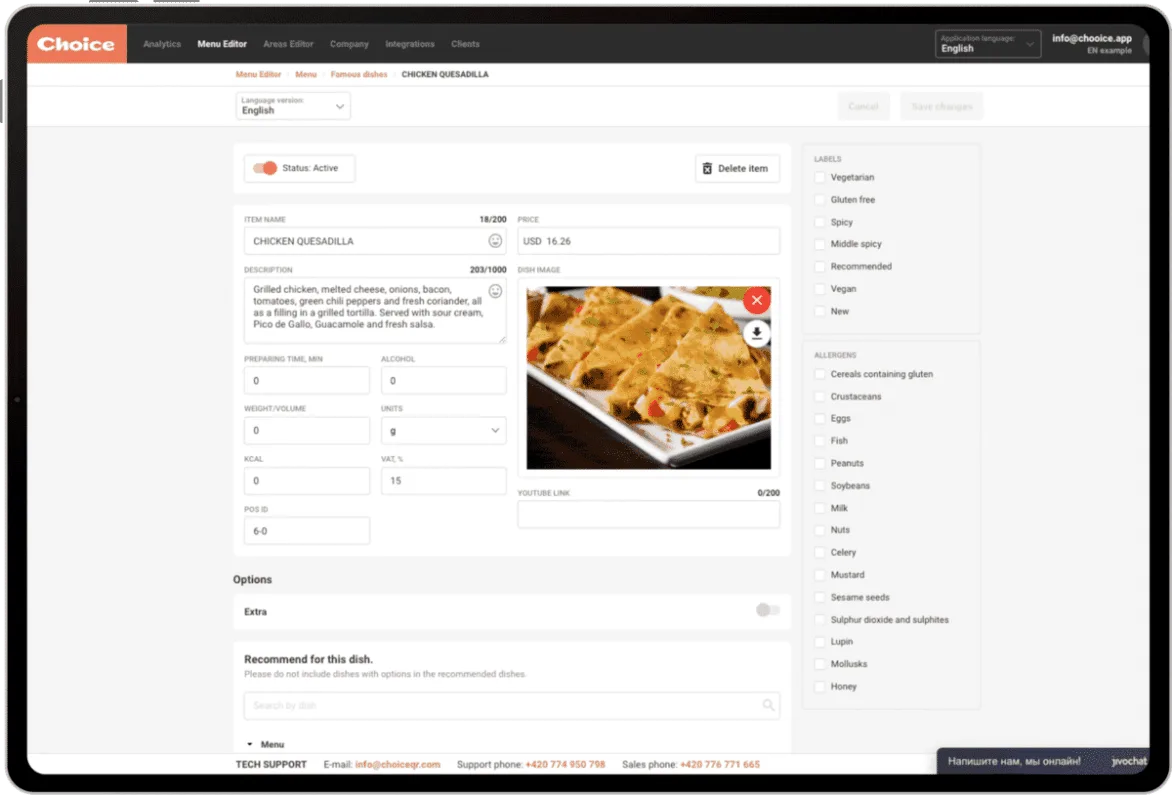This screenshot has width=1172, height=795.
Task: Click the emoji icon in Item Name field
Action: pos(494,241)
